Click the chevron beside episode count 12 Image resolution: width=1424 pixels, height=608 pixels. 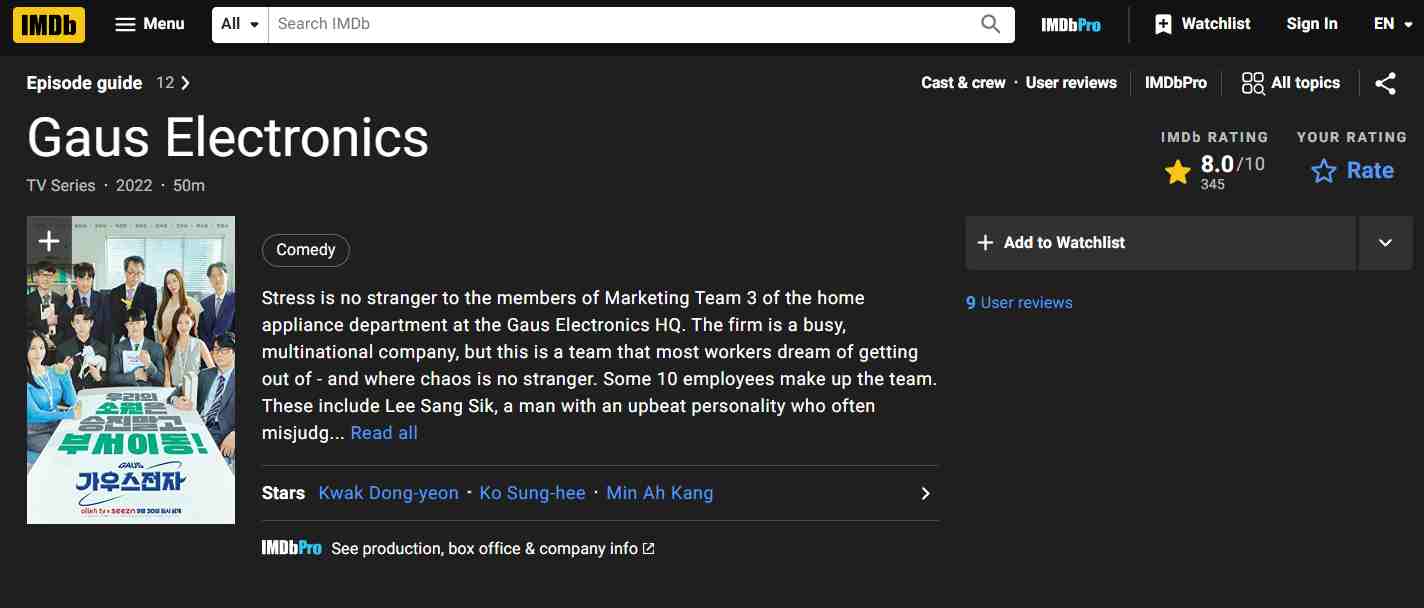[x=185, y=83]
